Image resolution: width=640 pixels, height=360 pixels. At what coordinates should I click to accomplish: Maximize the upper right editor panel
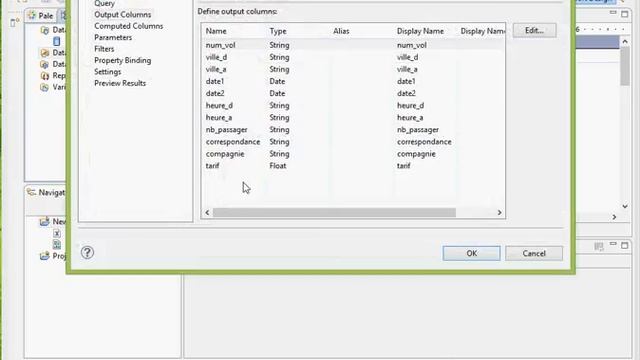pos(624,14)
